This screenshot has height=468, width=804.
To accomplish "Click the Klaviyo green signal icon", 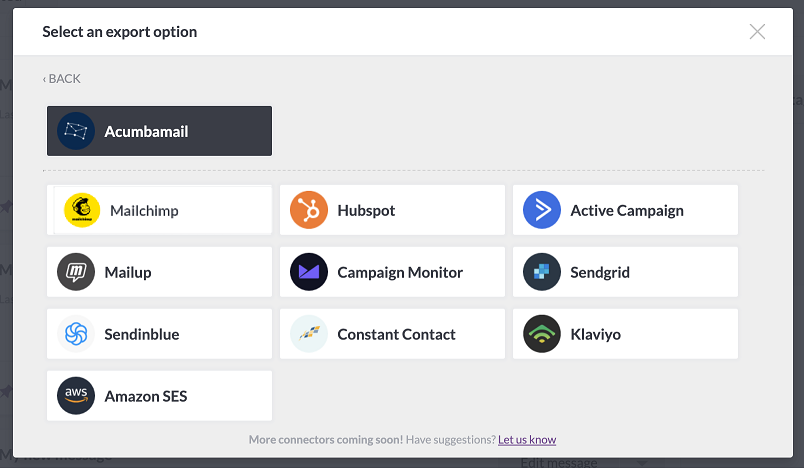I will 541,334.
